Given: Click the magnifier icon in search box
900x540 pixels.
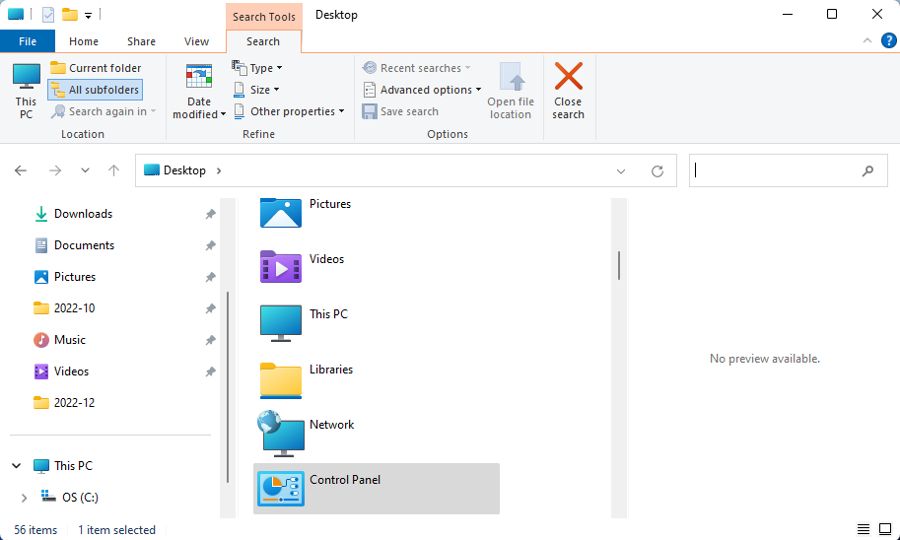Looking at the screenshot, I should click(x=868, y=170).
